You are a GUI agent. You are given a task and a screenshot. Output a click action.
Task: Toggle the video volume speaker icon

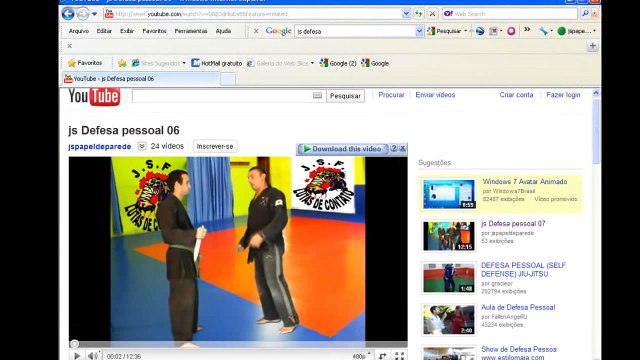click(x=93, y=356)
